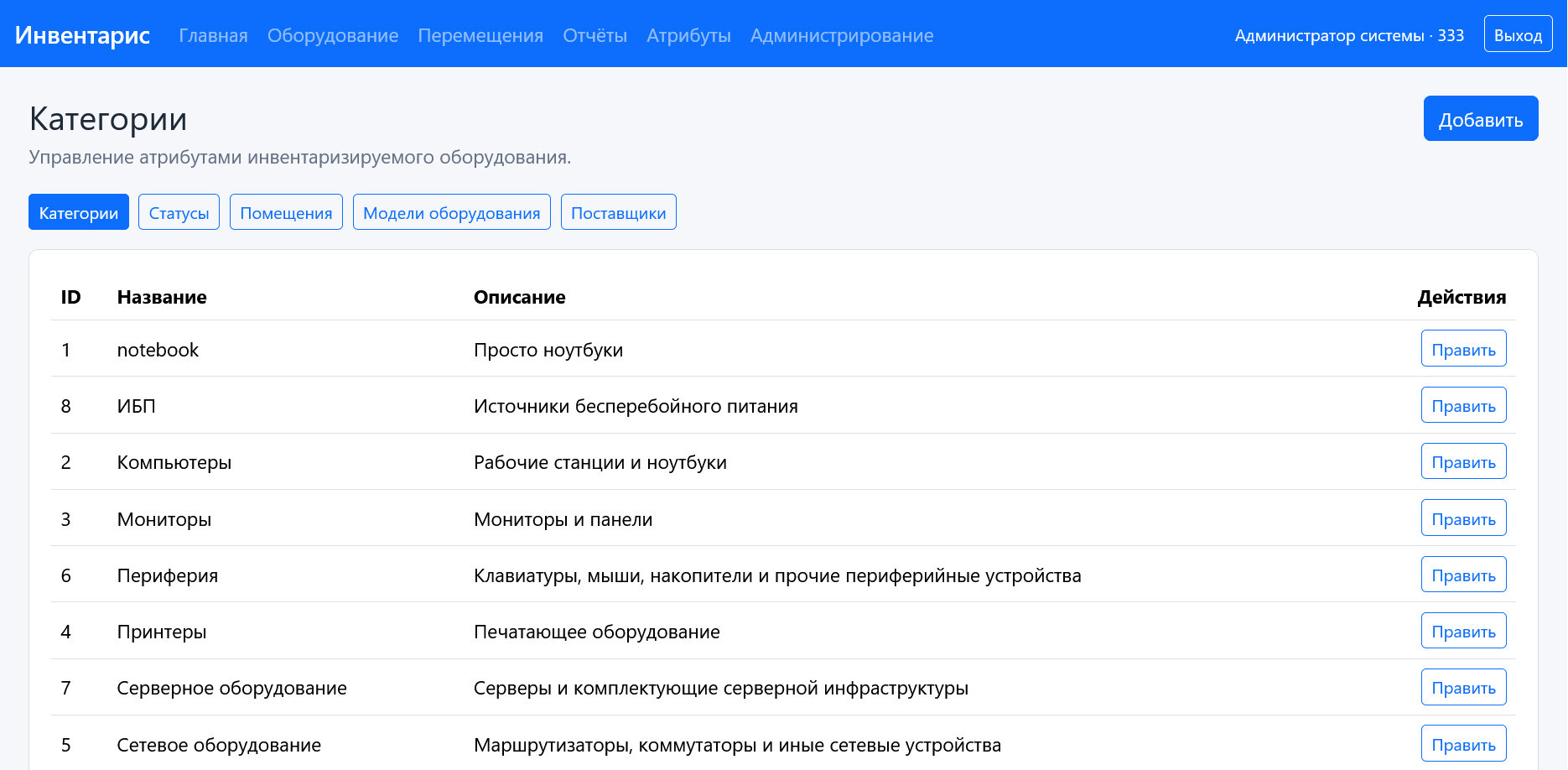
Task: Click description starting with Клавиатуры, мыши
Action: tap(777, 575)
